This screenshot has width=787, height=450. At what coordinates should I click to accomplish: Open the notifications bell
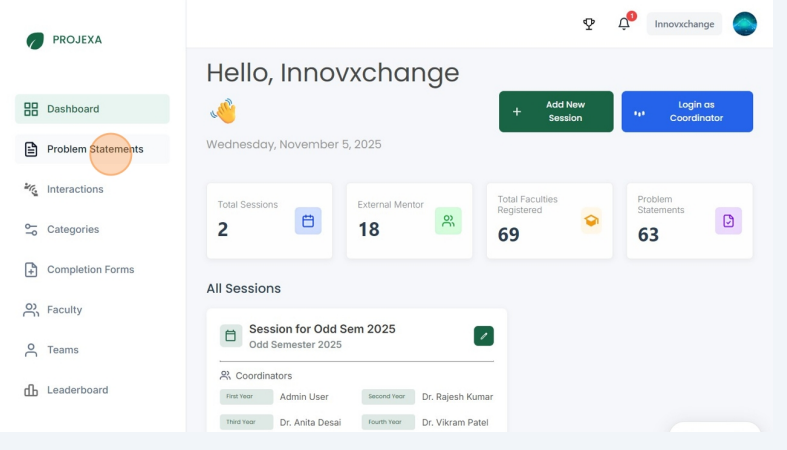(x=624, y=24)
